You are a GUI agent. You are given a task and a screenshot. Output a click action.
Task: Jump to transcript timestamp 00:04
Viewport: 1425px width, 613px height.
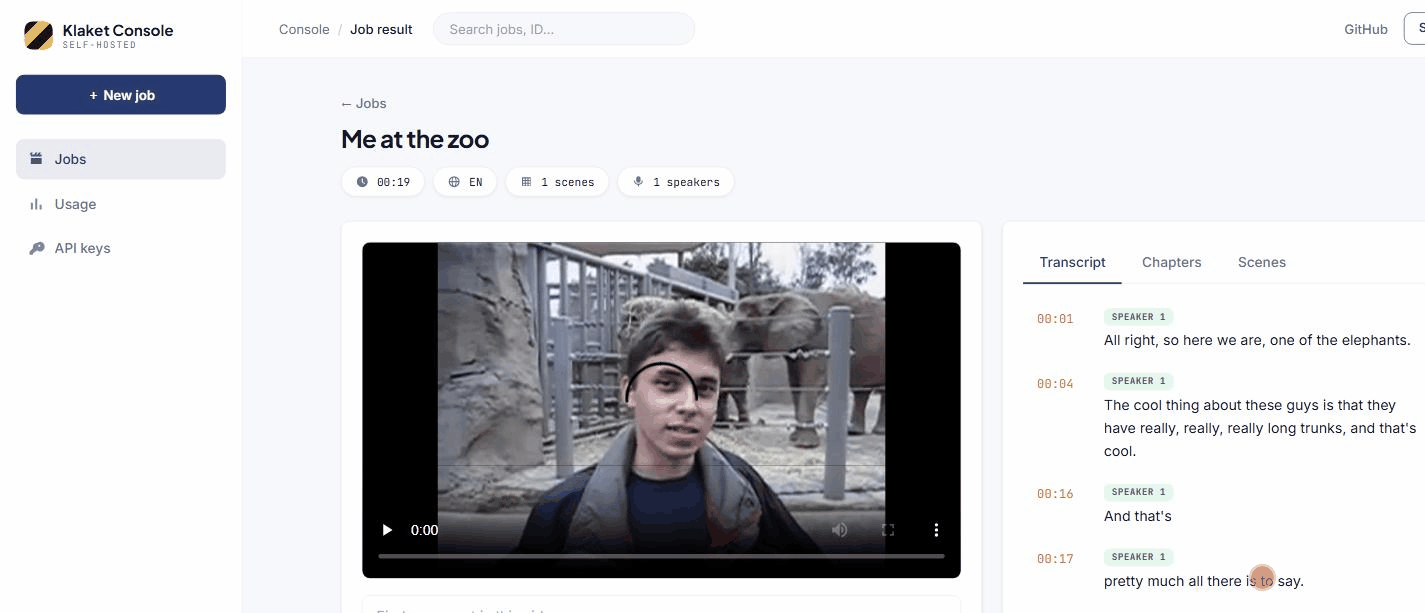coord(1055,384)
